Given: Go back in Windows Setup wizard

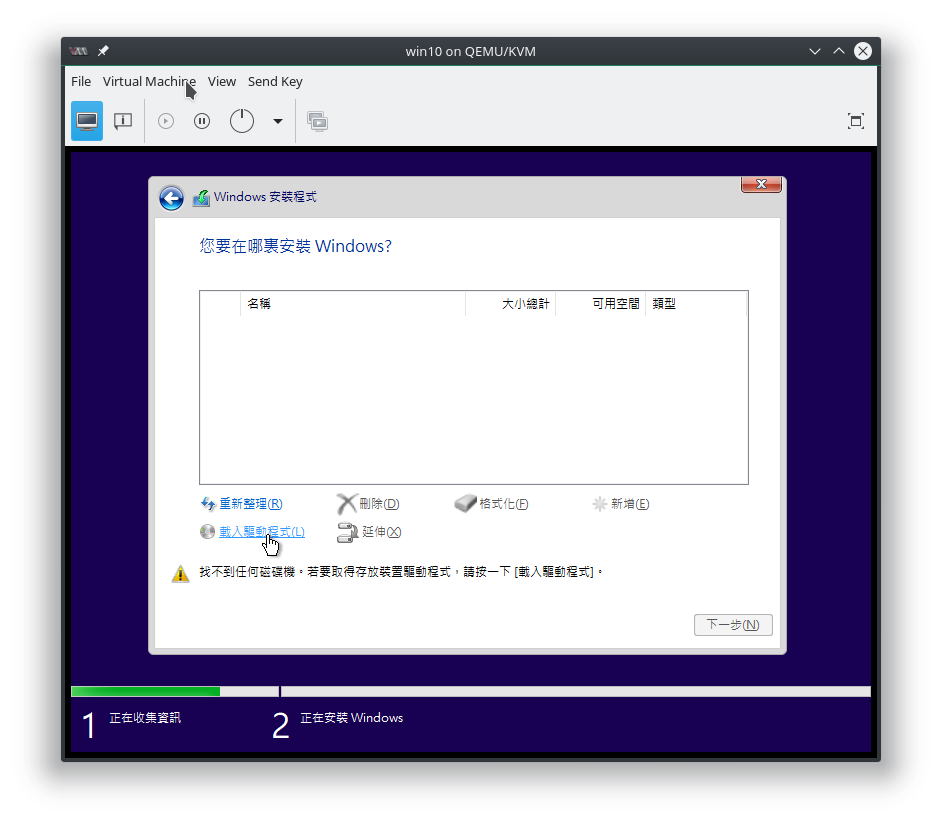Looking at the screenshot, I should tap(171, 198).
